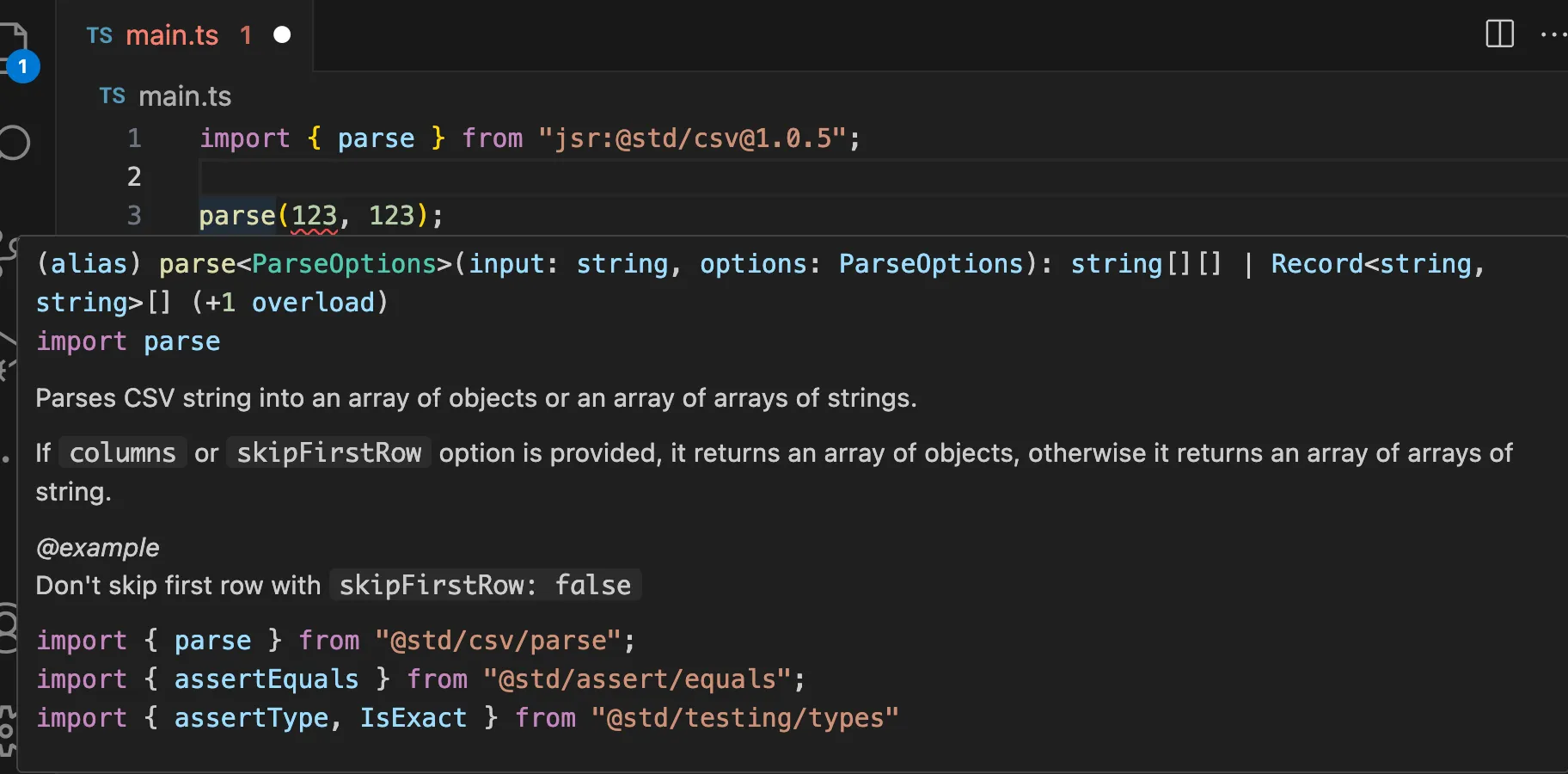Switch to the main.ts editor tab

tap(172, 35)
